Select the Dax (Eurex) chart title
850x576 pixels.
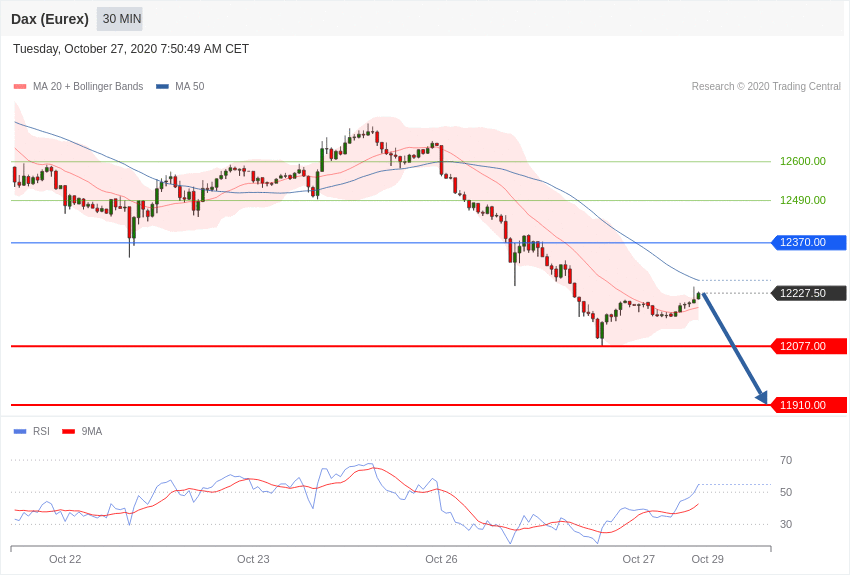50,19
